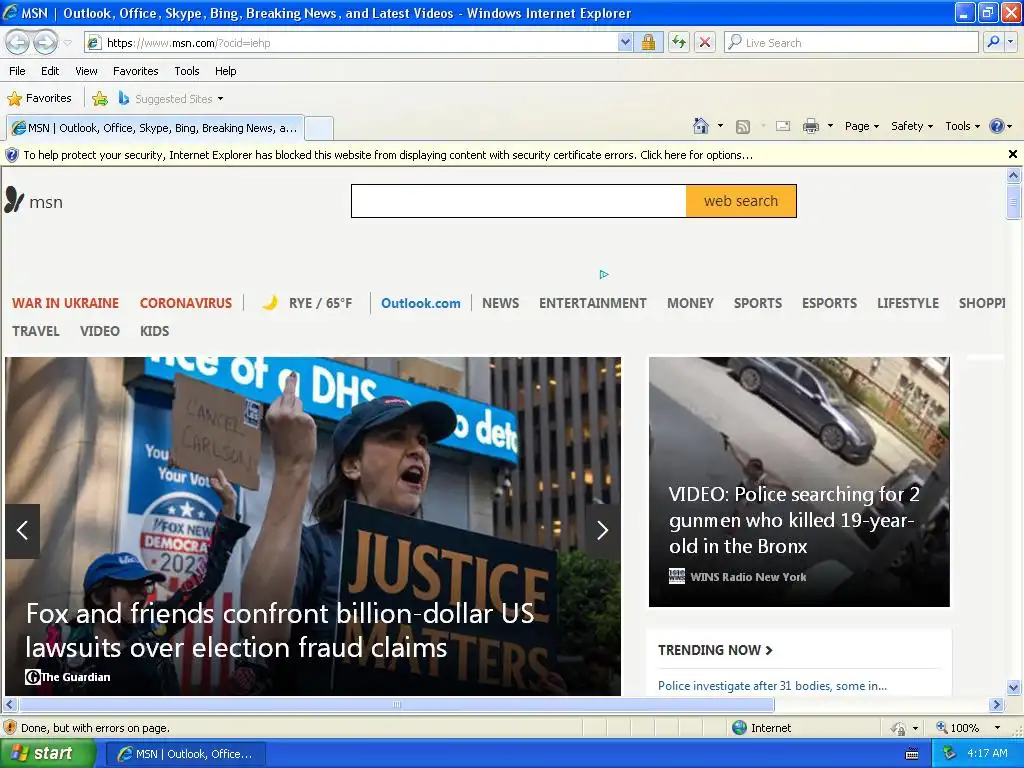Go to the NEWS section

point(500,303)
